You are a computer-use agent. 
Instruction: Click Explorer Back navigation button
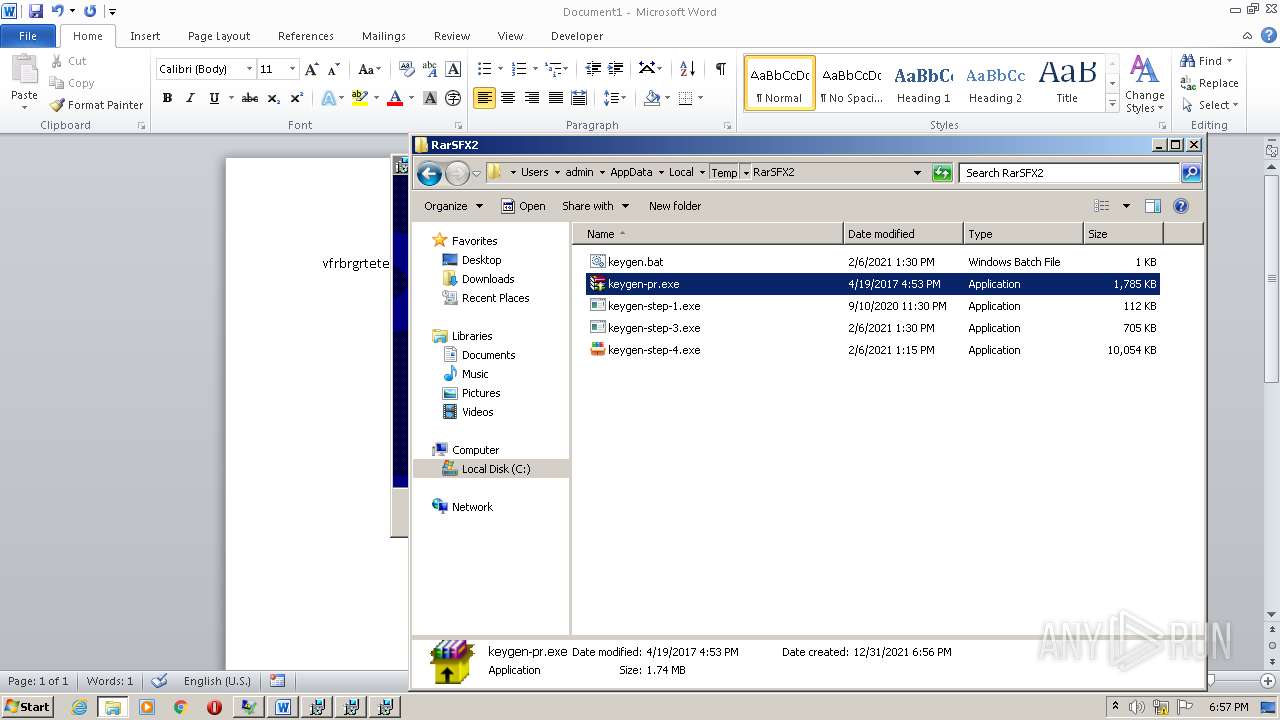click(429, 173)
